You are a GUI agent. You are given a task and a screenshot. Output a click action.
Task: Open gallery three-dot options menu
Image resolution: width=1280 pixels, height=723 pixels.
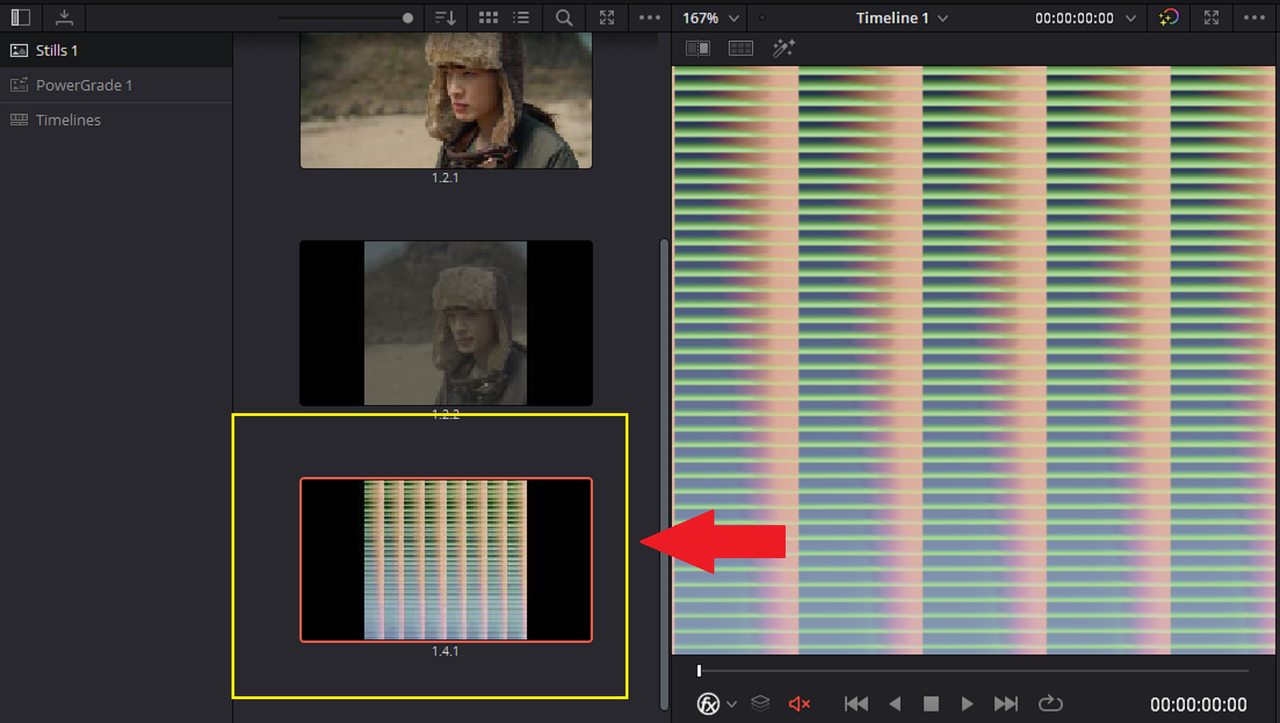coord(650,17)
